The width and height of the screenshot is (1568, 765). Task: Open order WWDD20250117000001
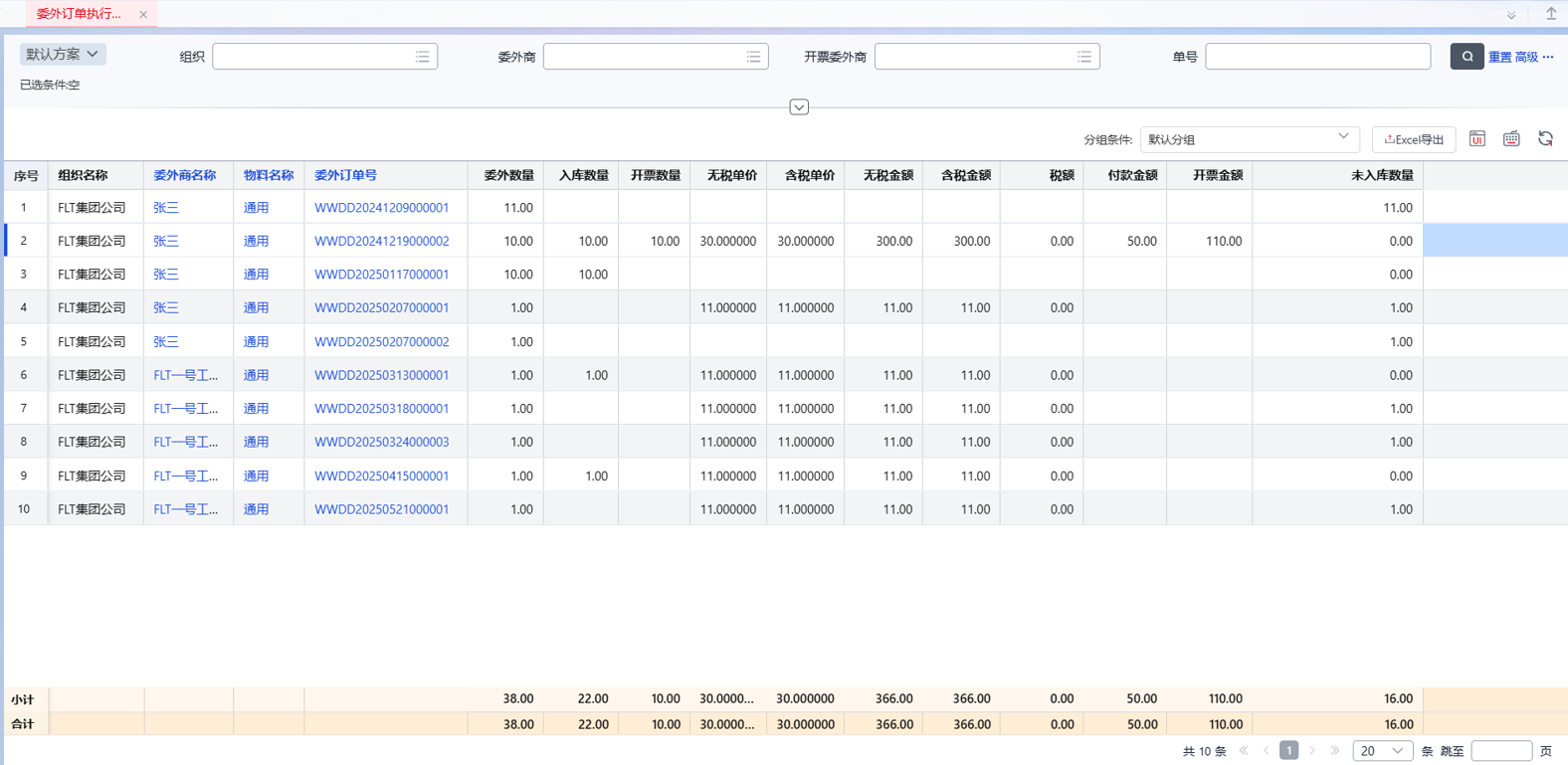tap(381, 275)
